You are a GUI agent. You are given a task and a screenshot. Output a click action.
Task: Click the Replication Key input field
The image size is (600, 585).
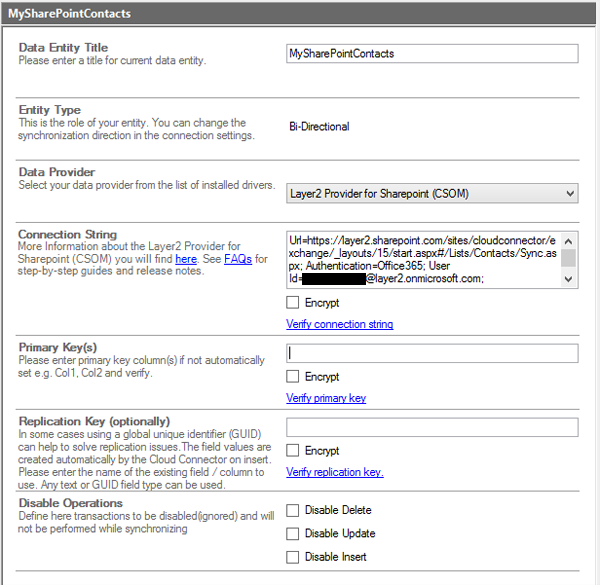(431, 427)
